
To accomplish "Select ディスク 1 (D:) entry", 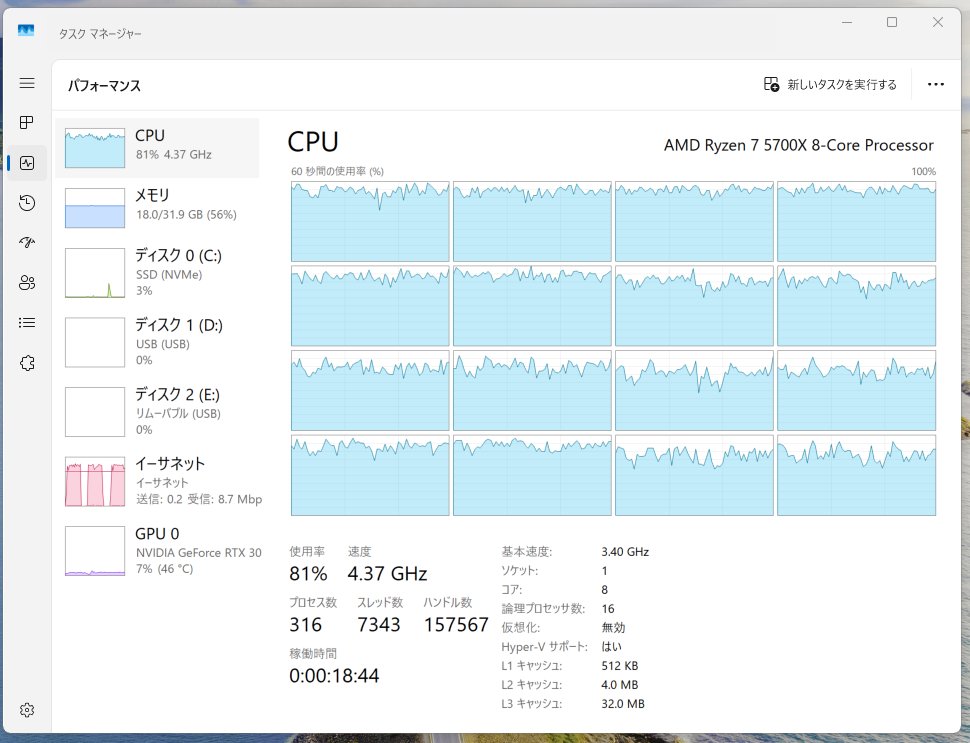I will [x=157, y=342].
